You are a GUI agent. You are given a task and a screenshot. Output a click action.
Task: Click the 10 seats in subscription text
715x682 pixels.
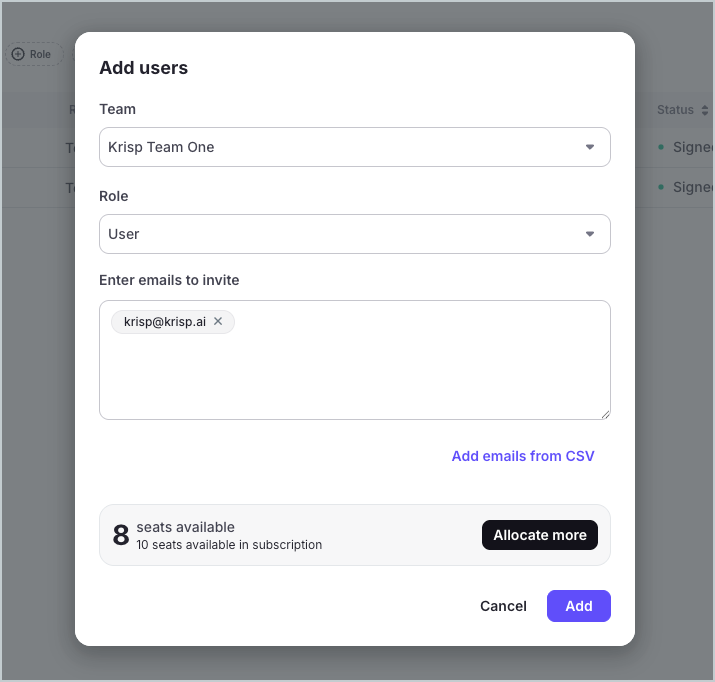[x=229, y=545]
